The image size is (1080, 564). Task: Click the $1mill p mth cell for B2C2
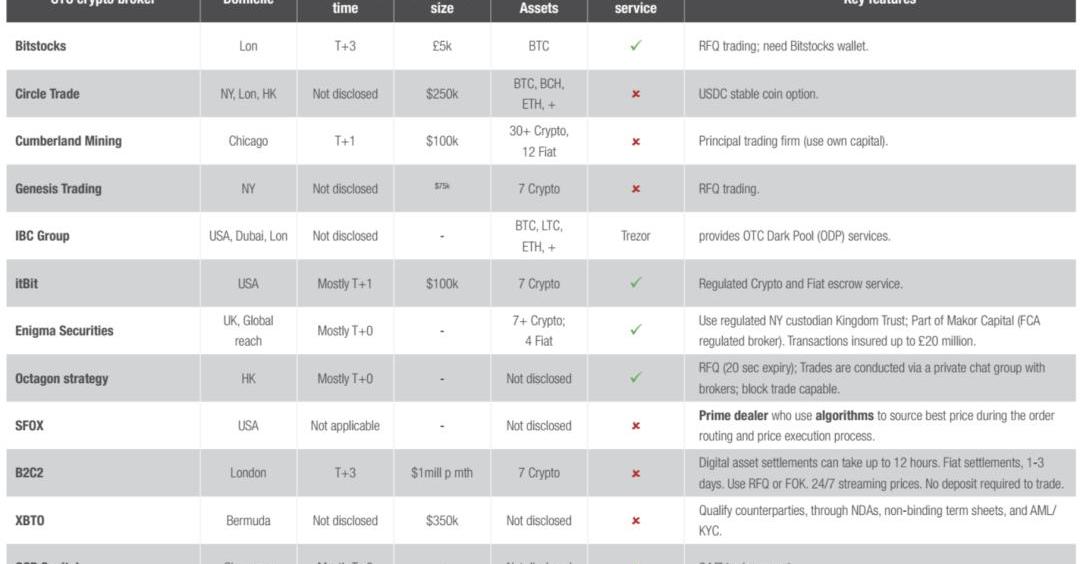pos(442,473)
